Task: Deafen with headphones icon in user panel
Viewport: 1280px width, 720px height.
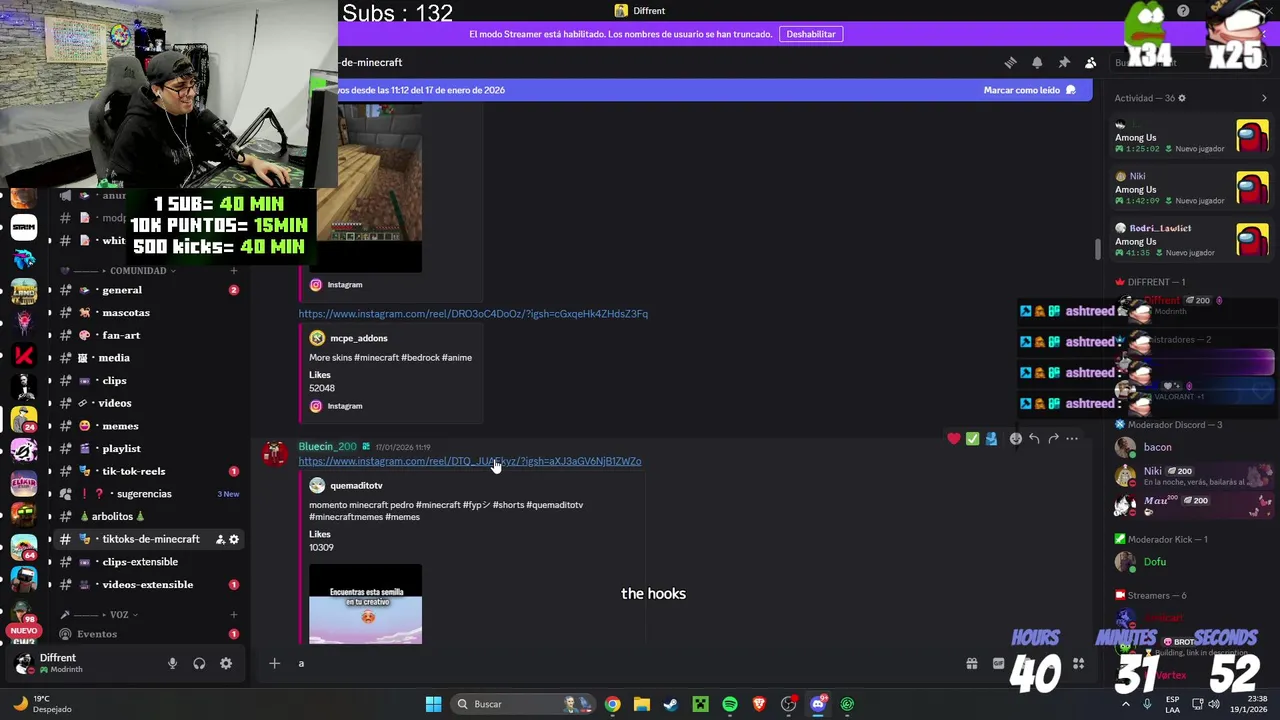Action: [x=199, y=663]
